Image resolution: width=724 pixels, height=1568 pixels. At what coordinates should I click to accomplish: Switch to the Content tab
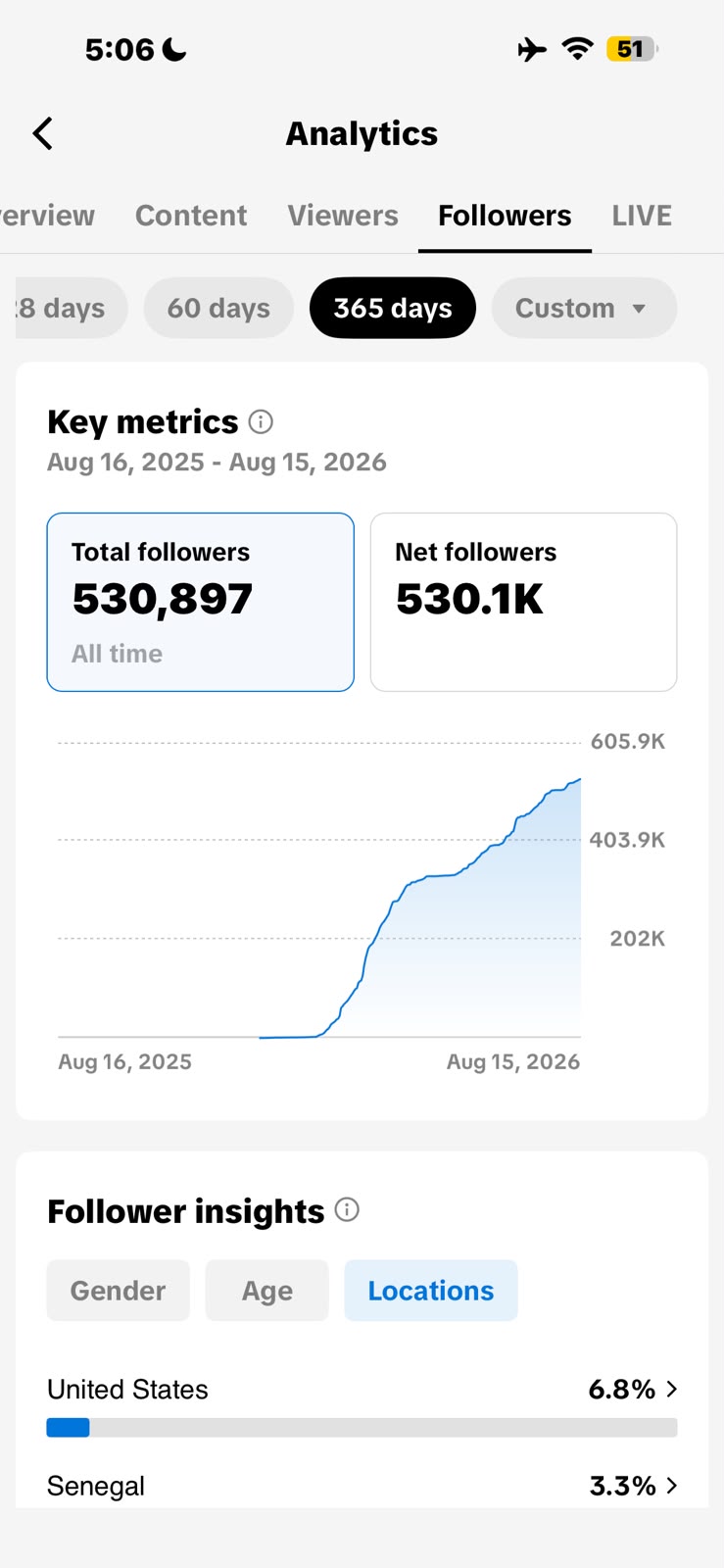(191, 216)
